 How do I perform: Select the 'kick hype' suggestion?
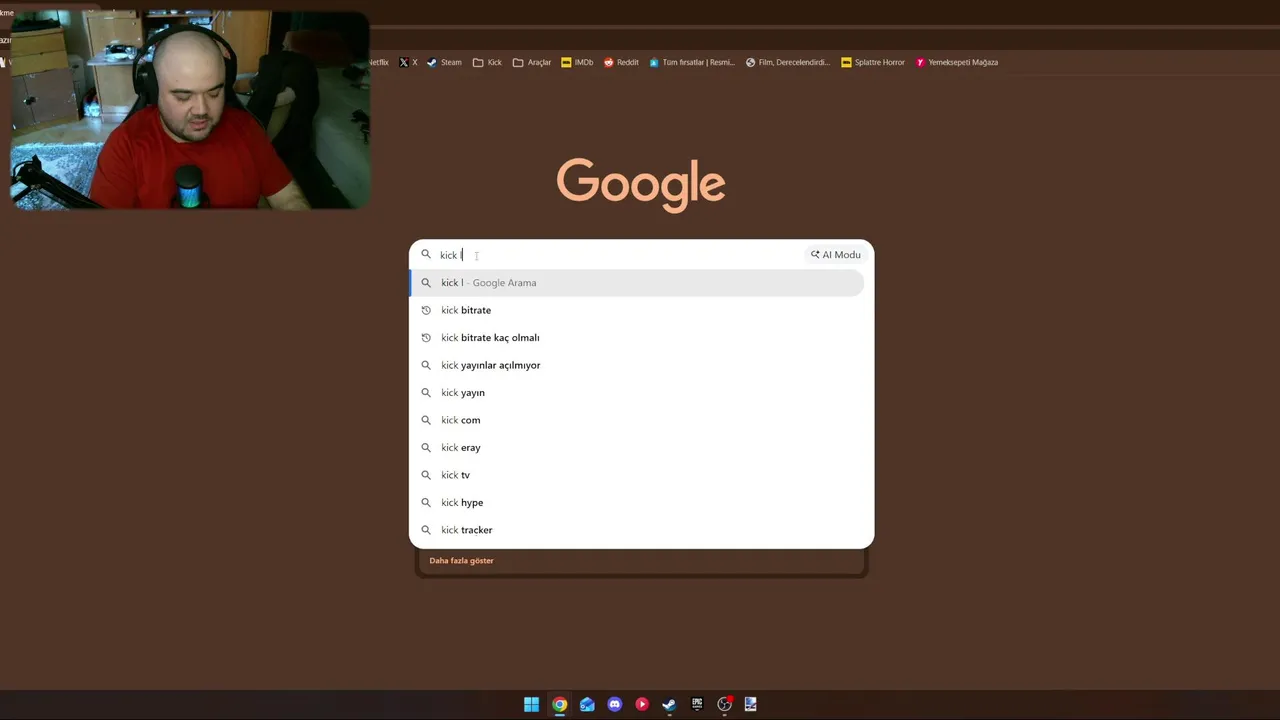point(637,503)
